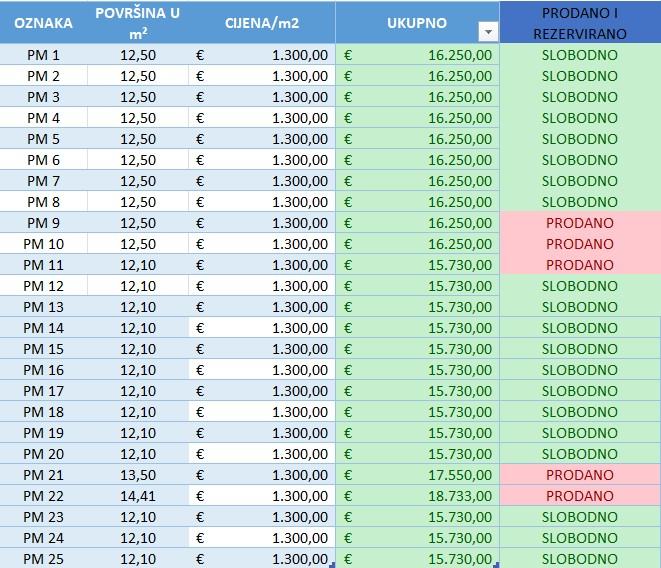This screenshot has height=568, width=661.
Task: Select the cell labeled PM 14
Action: (x=43, y=328)
